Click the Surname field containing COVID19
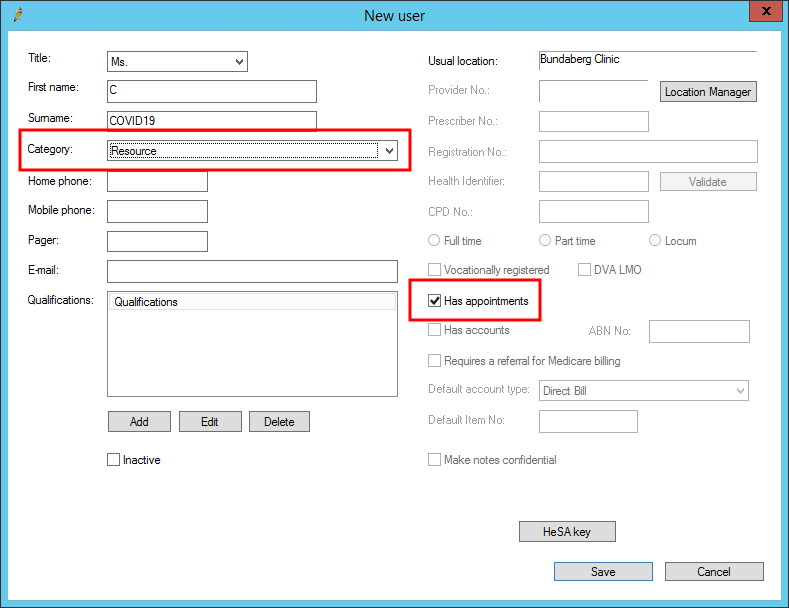Viewport: 789px width, 608px height. click(212, 121)
